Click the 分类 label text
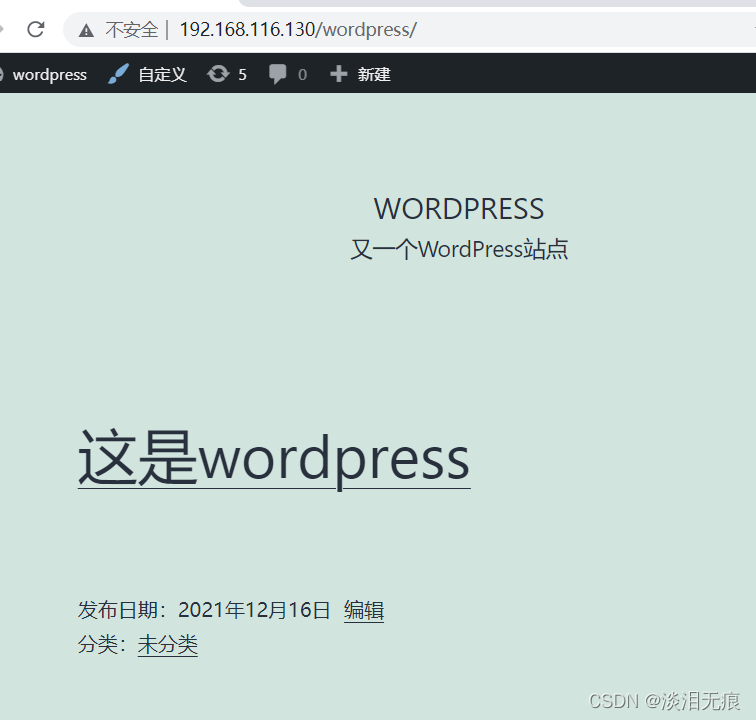Viewport: 756px width, 720px height. (98, 644)
